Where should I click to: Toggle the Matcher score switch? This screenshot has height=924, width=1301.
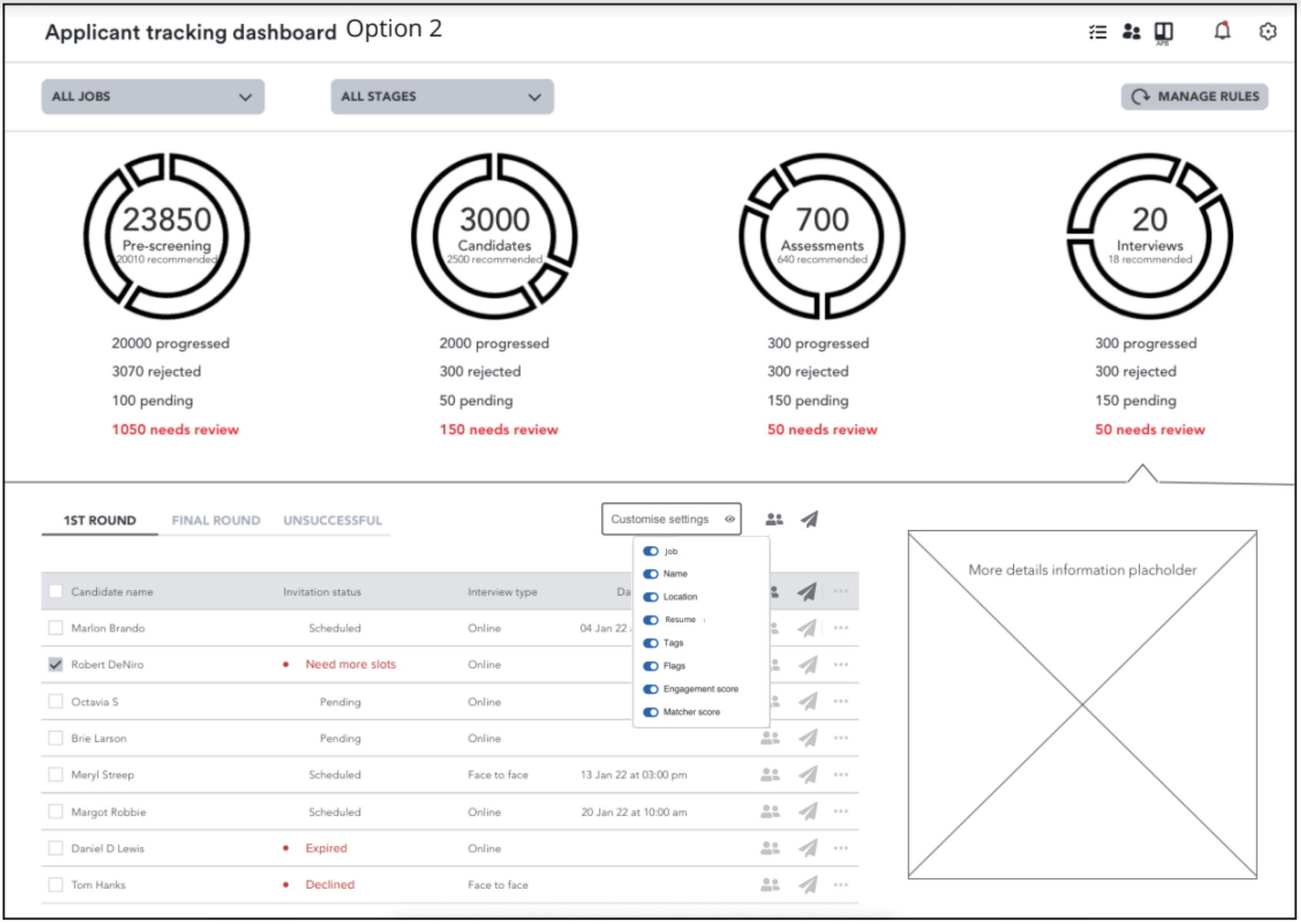click(x=650, y=712)
